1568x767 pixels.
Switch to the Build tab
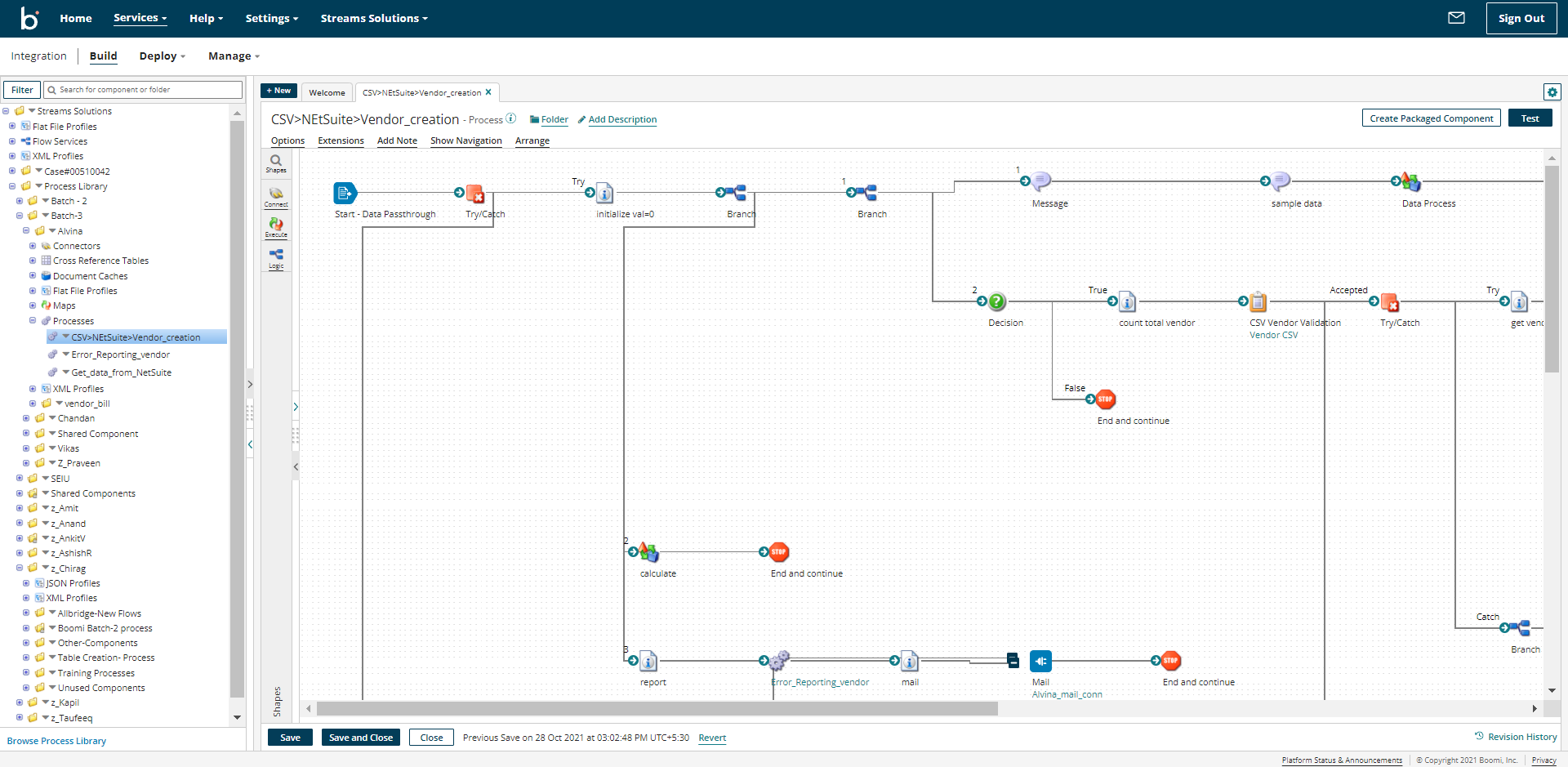click(103, 56)
